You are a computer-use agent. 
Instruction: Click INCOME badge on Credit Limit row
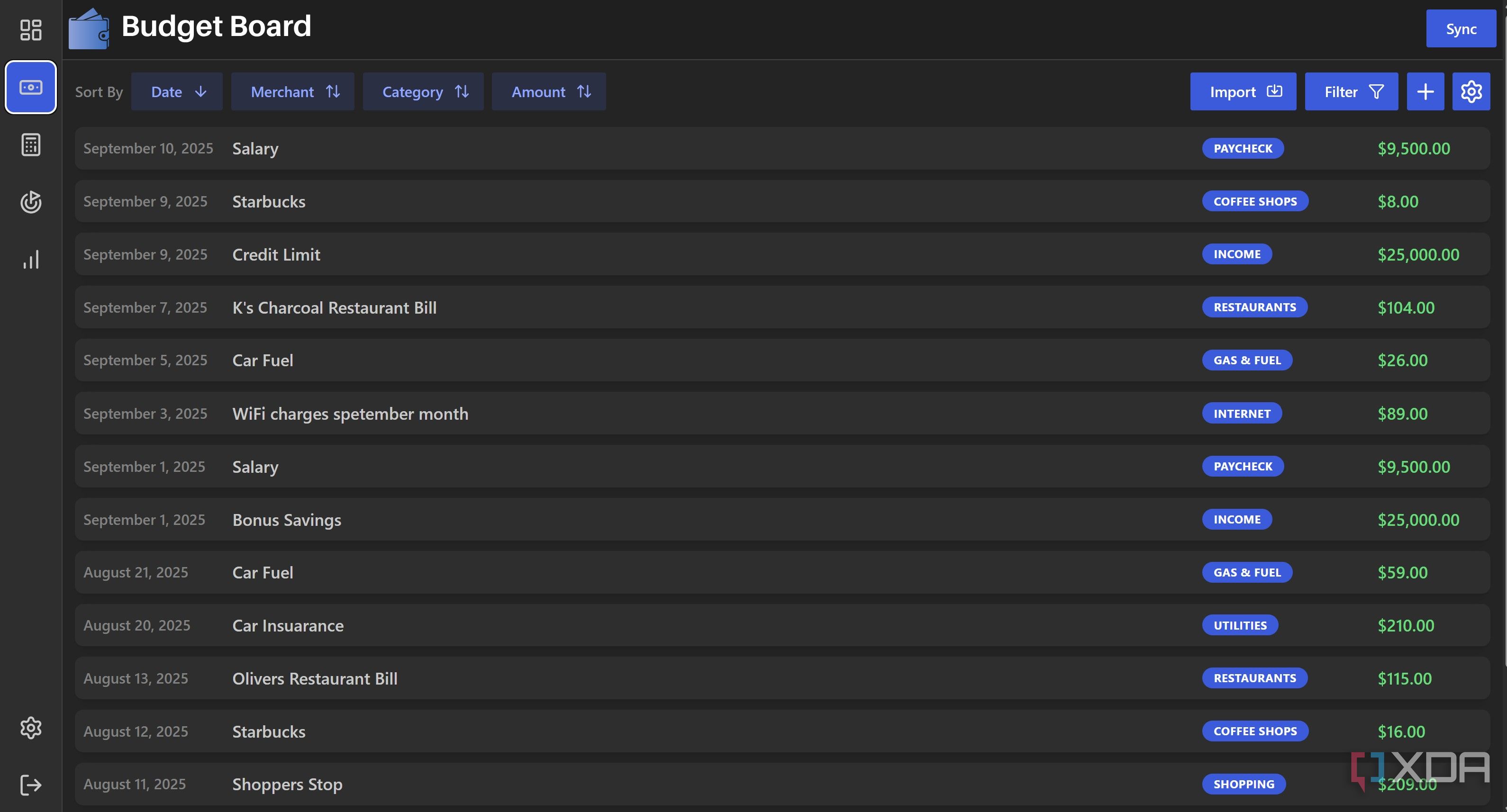[x=1237, y=254]
